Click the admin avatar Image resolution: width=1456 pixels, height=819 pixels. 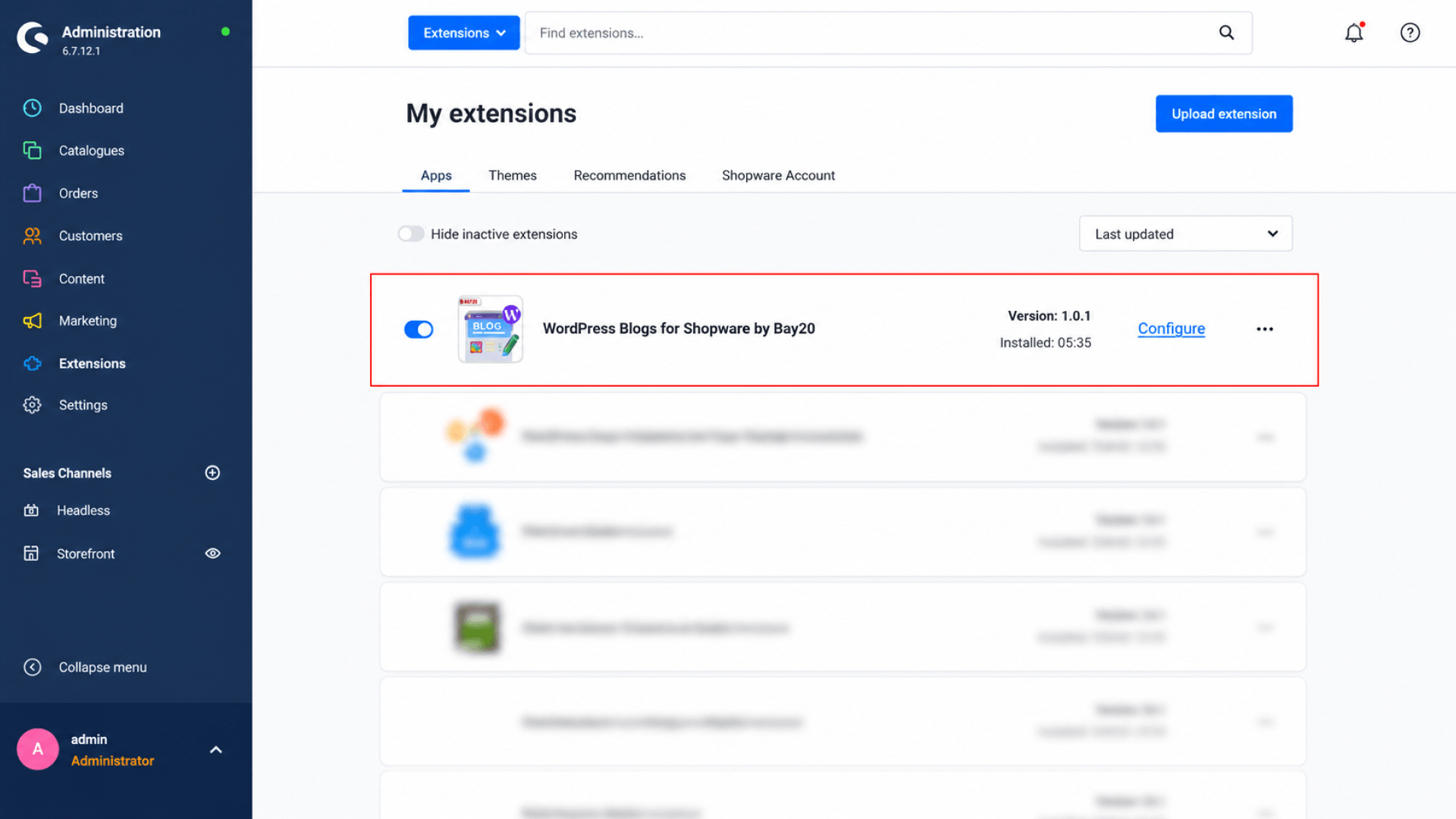(x=38, y=749)
